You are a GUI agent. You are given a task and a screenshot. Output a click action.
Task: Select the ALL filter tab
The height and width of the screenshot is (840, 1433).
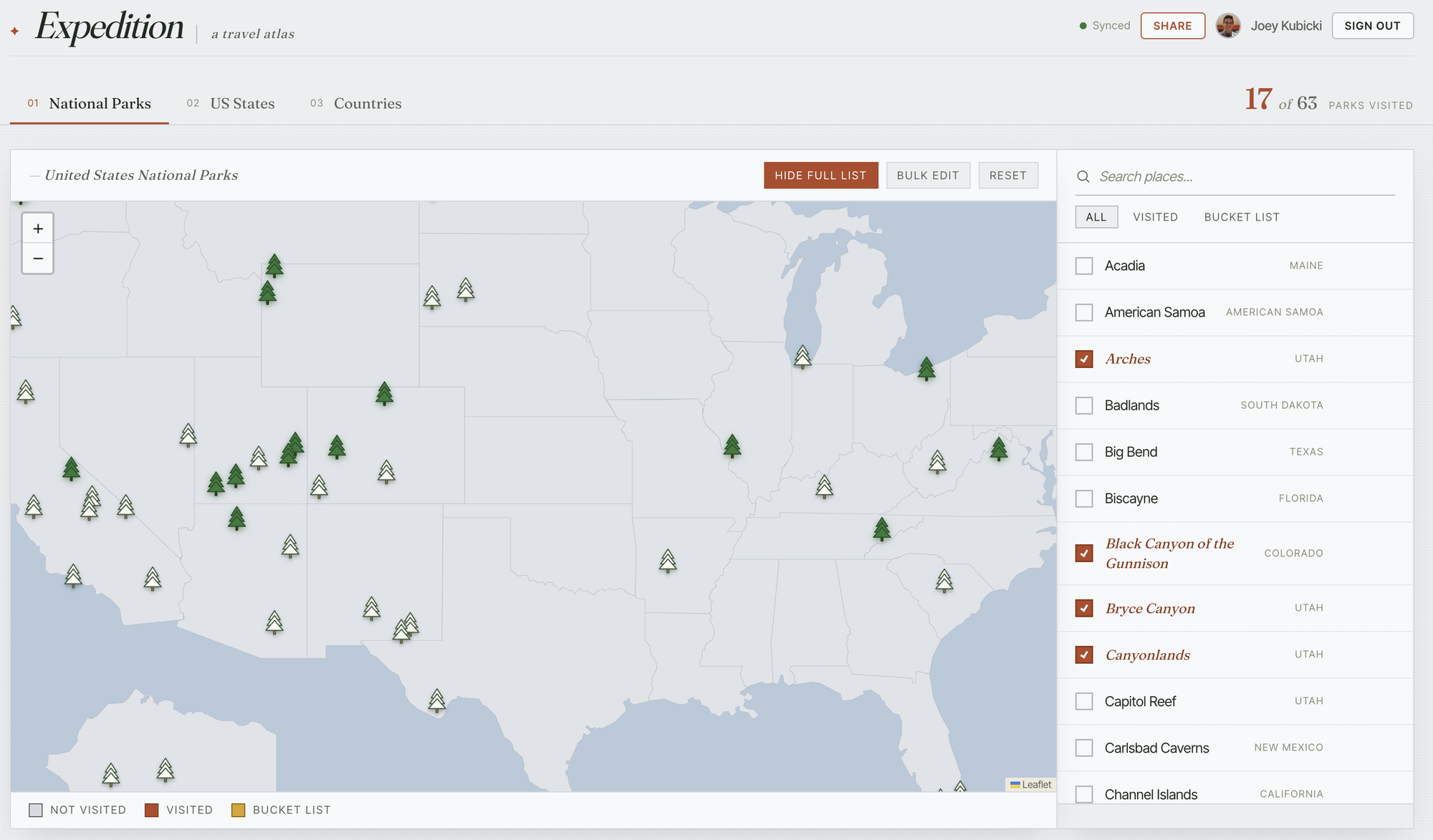pos(1096,217)
